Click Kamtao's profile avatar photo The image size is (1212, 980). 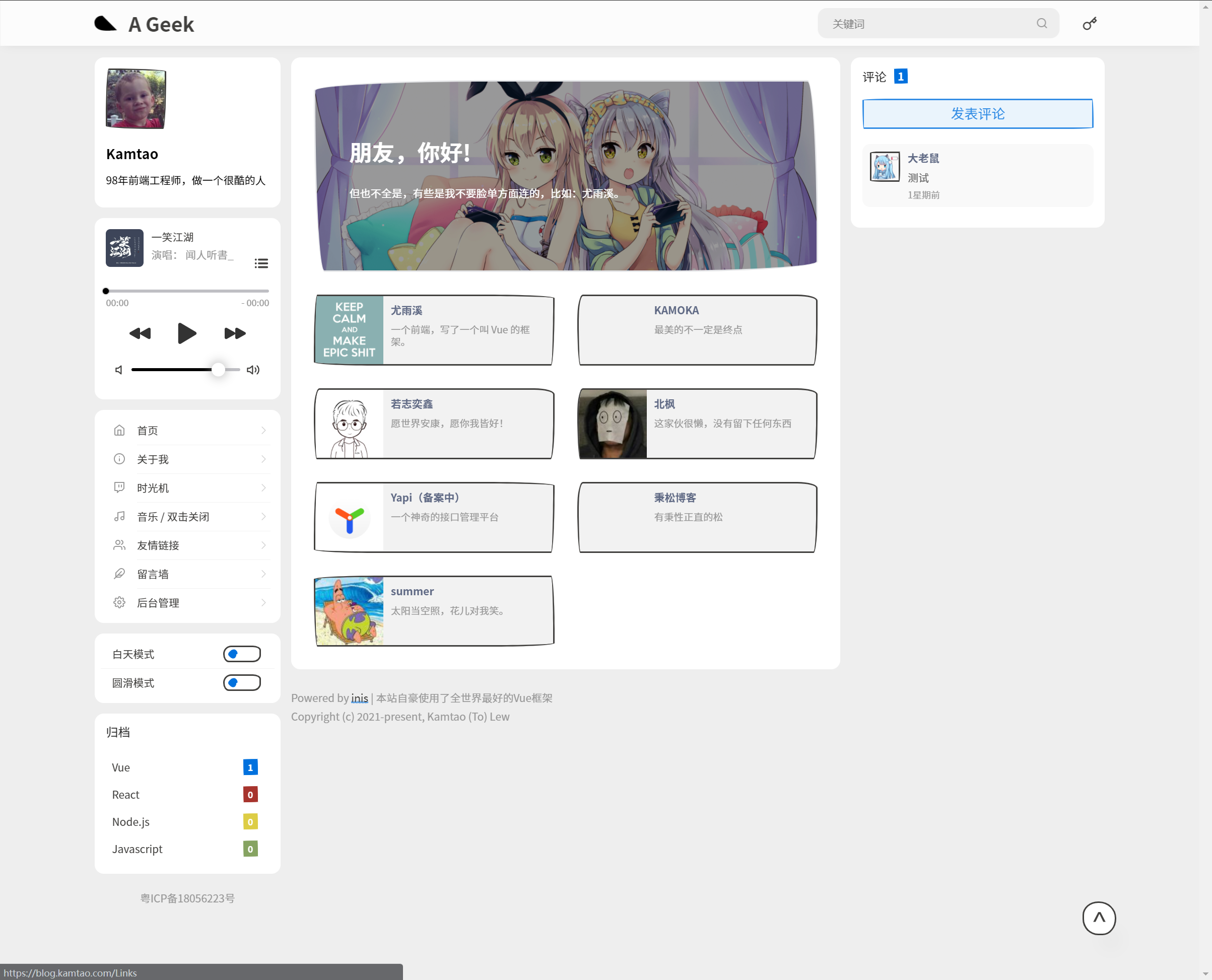tap(136, 99)
